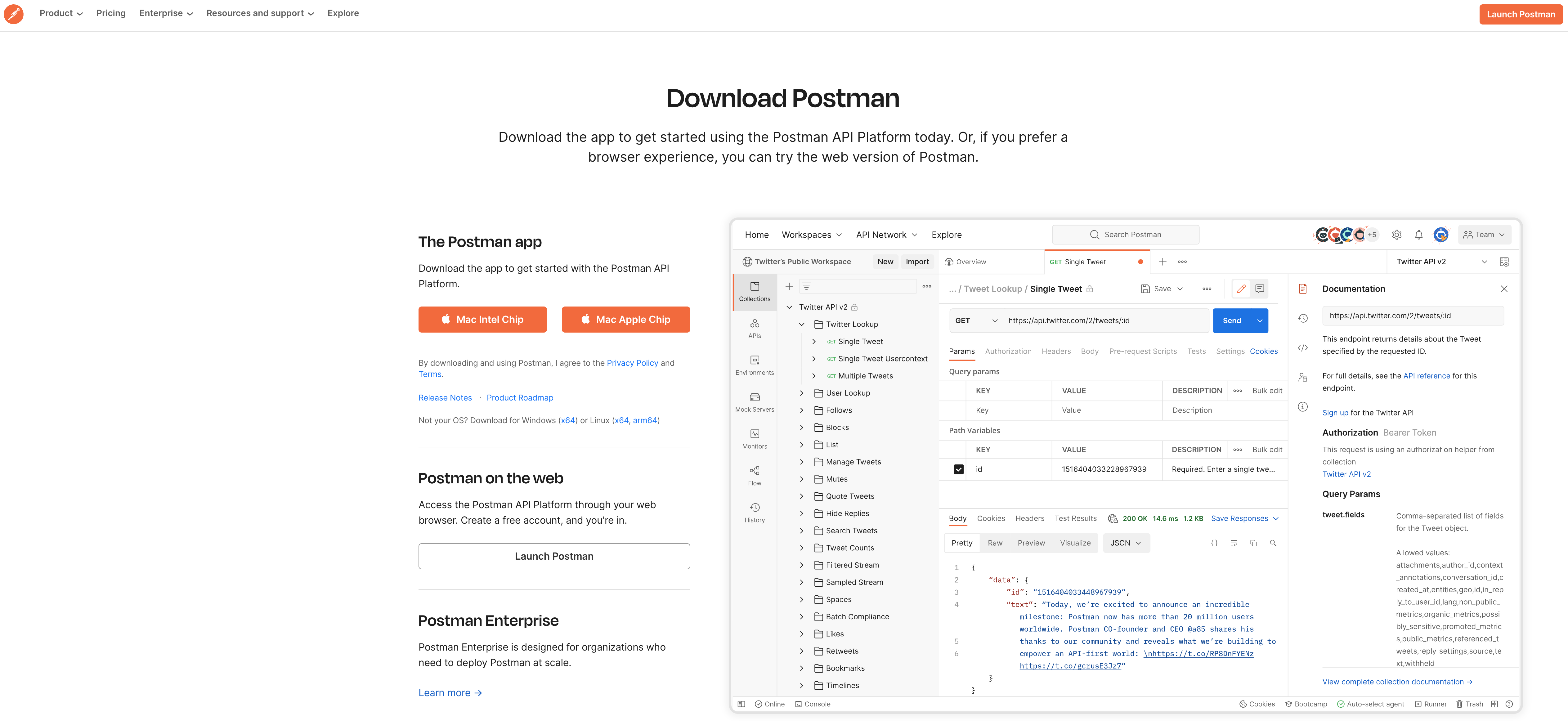Select the Mock Servers sidebar icon

(755, 401)
